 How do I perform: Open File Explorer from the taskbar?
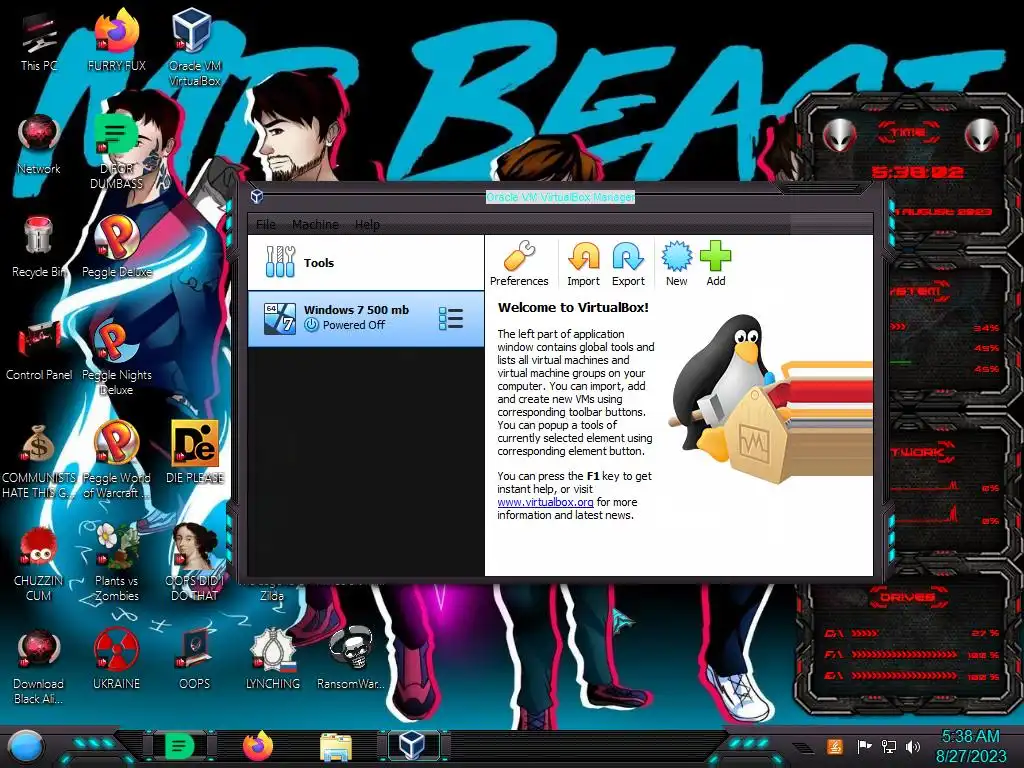(336, 746)
